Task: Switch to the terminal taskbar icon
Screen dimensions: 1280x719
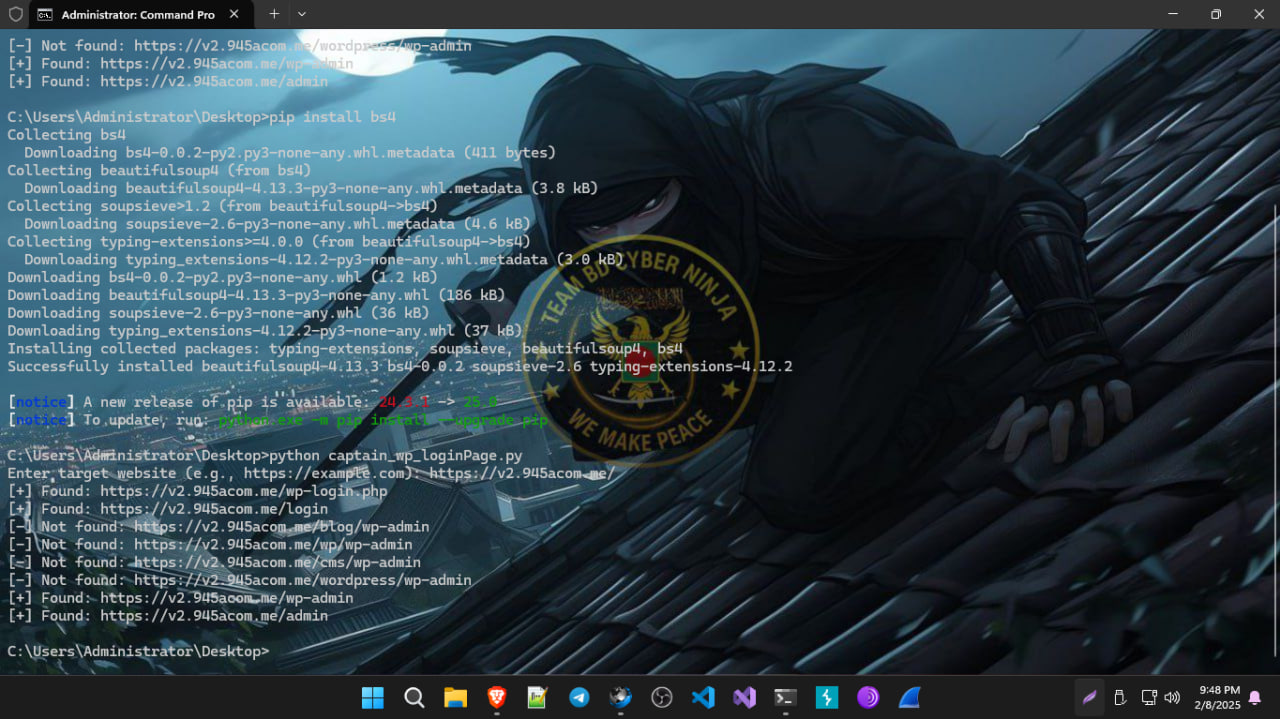Action: [x=786, y=697]
